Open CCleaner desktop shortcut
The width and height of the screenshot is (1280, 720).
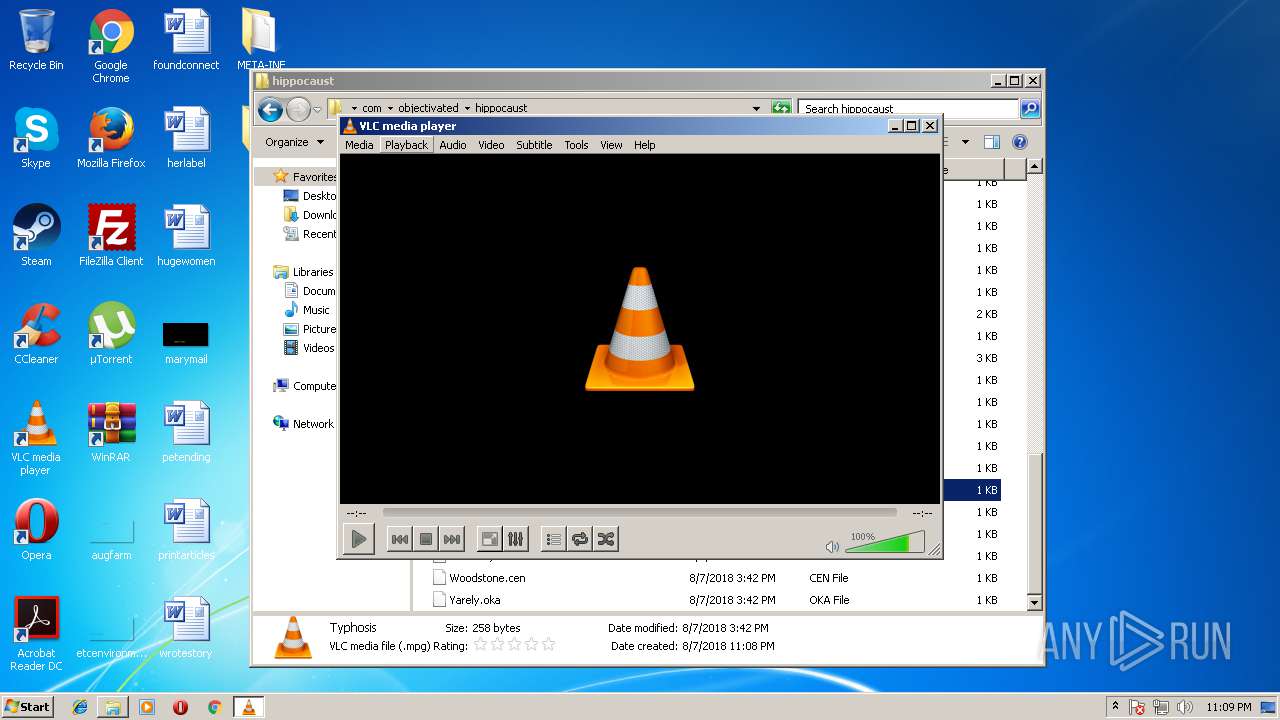coord(36,334)
